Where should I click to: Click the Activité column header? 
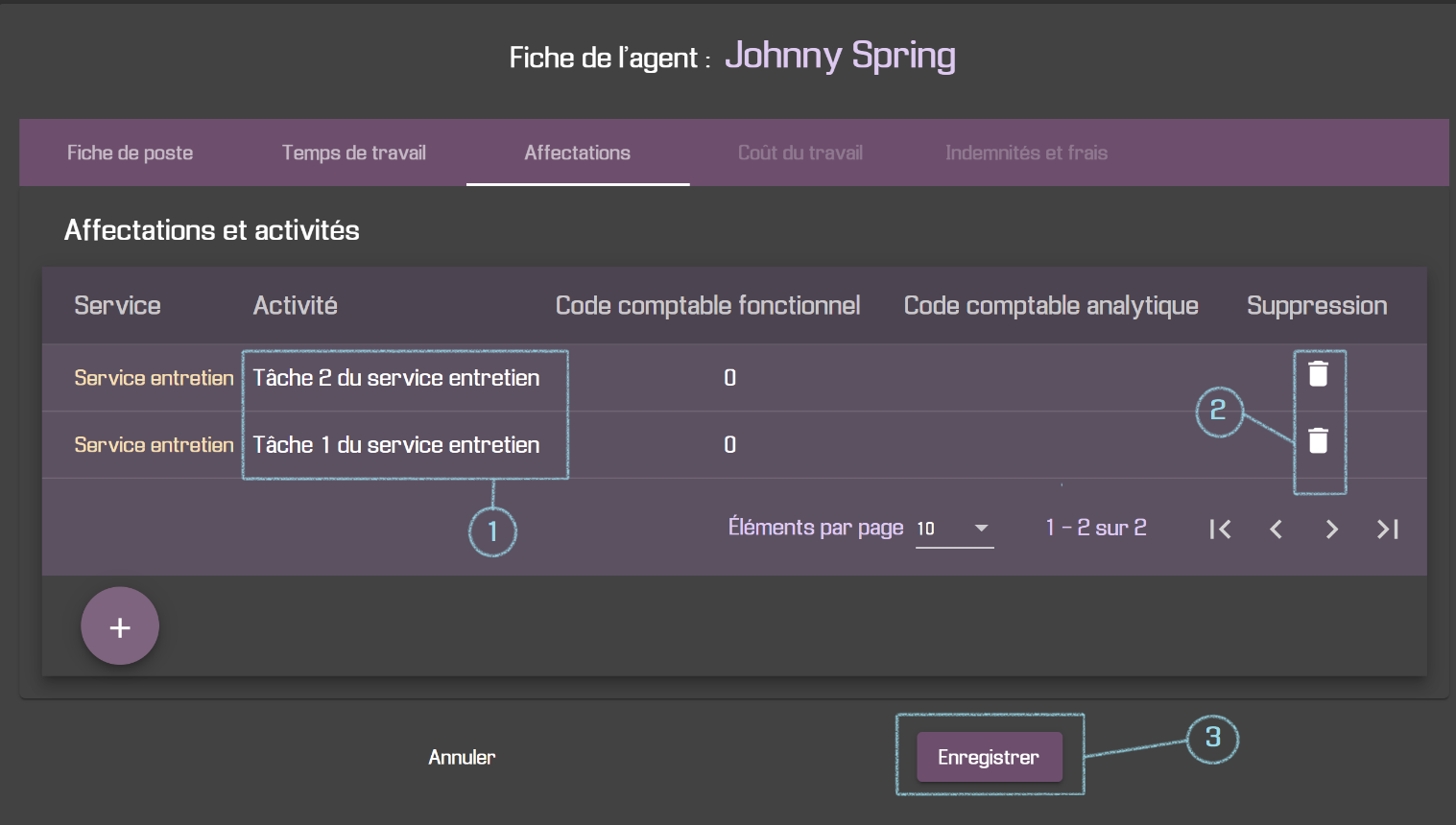(295, 306)
